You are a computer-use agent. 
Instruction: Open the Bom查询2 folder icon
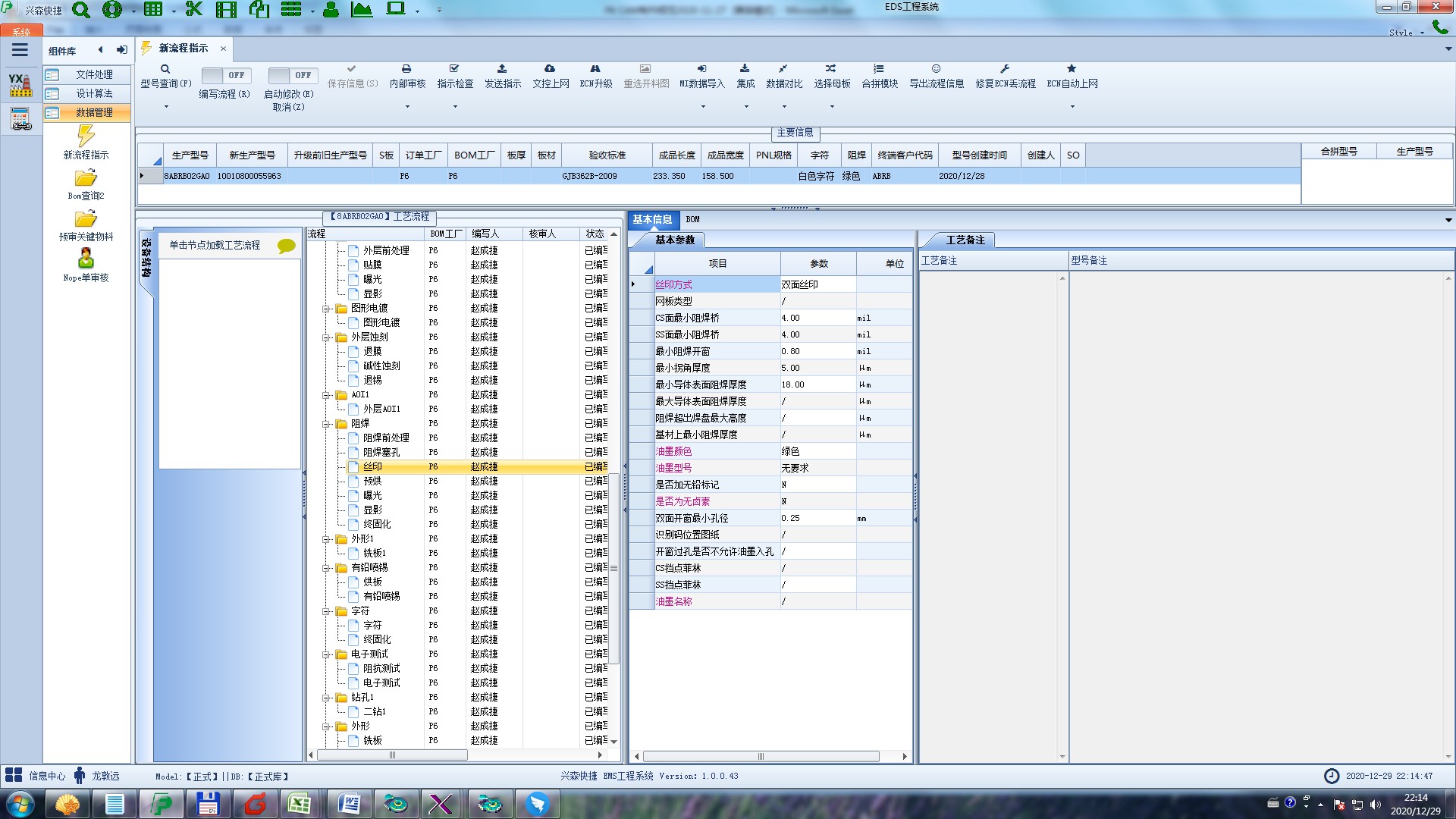[x=86, y=178]
